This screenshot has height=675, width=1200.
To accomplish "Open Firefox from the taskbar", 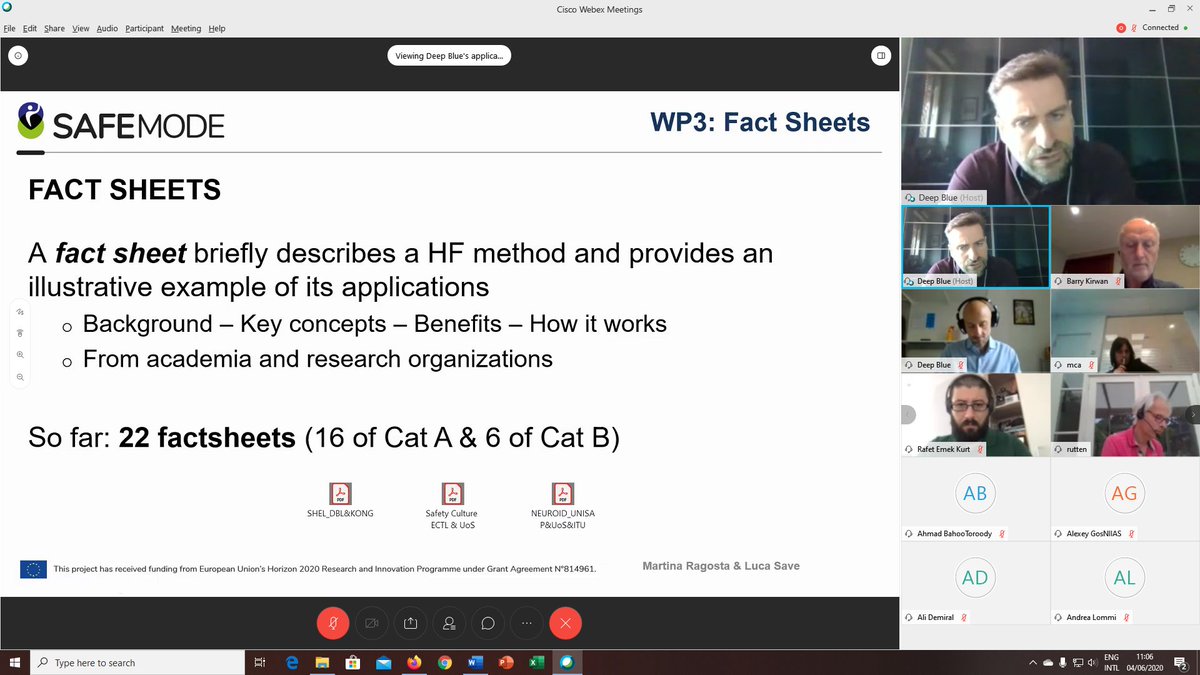I will coord(414,662).
